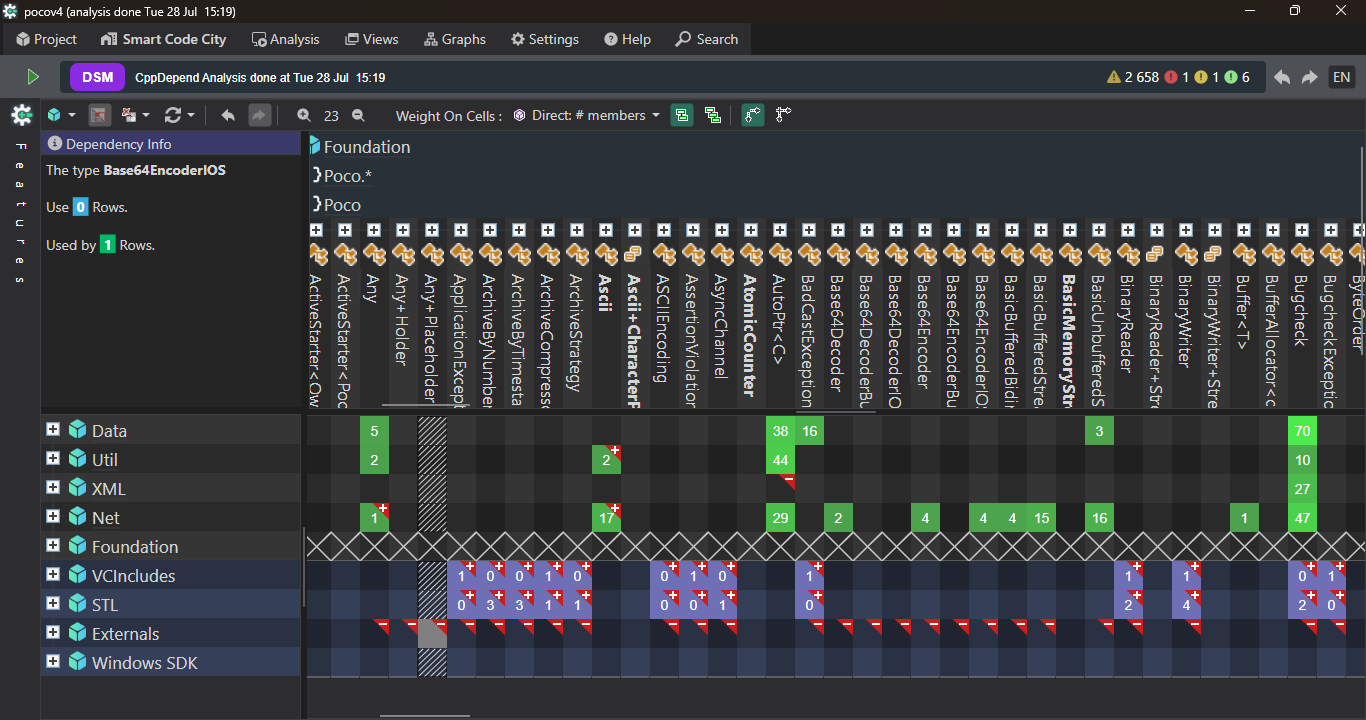This screenshot has height=720, width=1366.
Task: Expand the Bugcheck column with its plus box
Action: point(1302,230)
